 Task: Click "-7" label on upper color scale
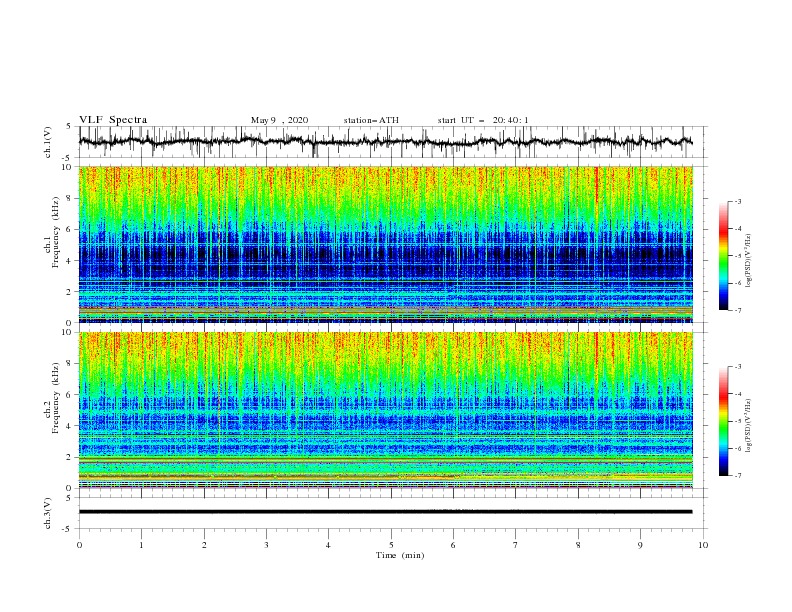tap(737, 311)
